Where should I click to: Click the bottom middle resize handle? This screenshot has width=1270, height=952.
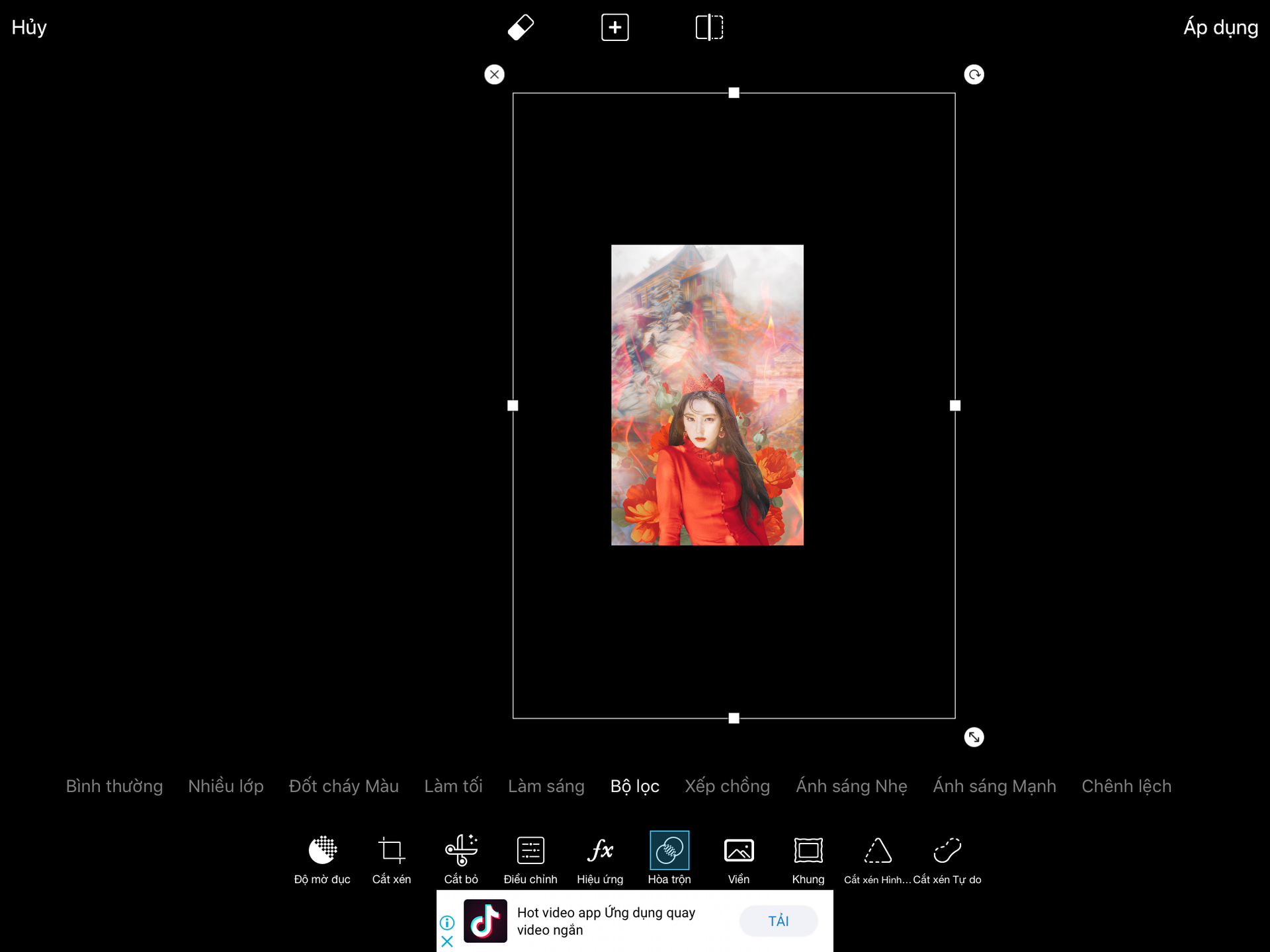pos(734,718)
